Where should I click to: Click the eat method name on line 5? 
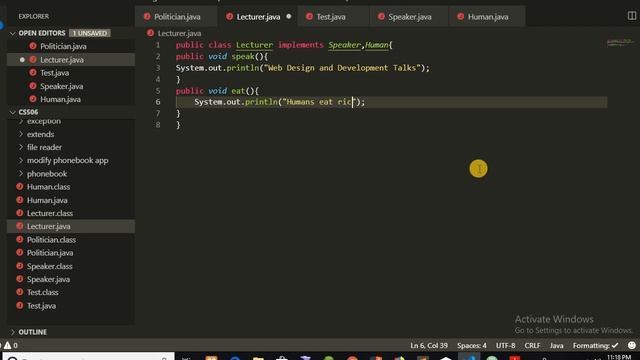238,91
